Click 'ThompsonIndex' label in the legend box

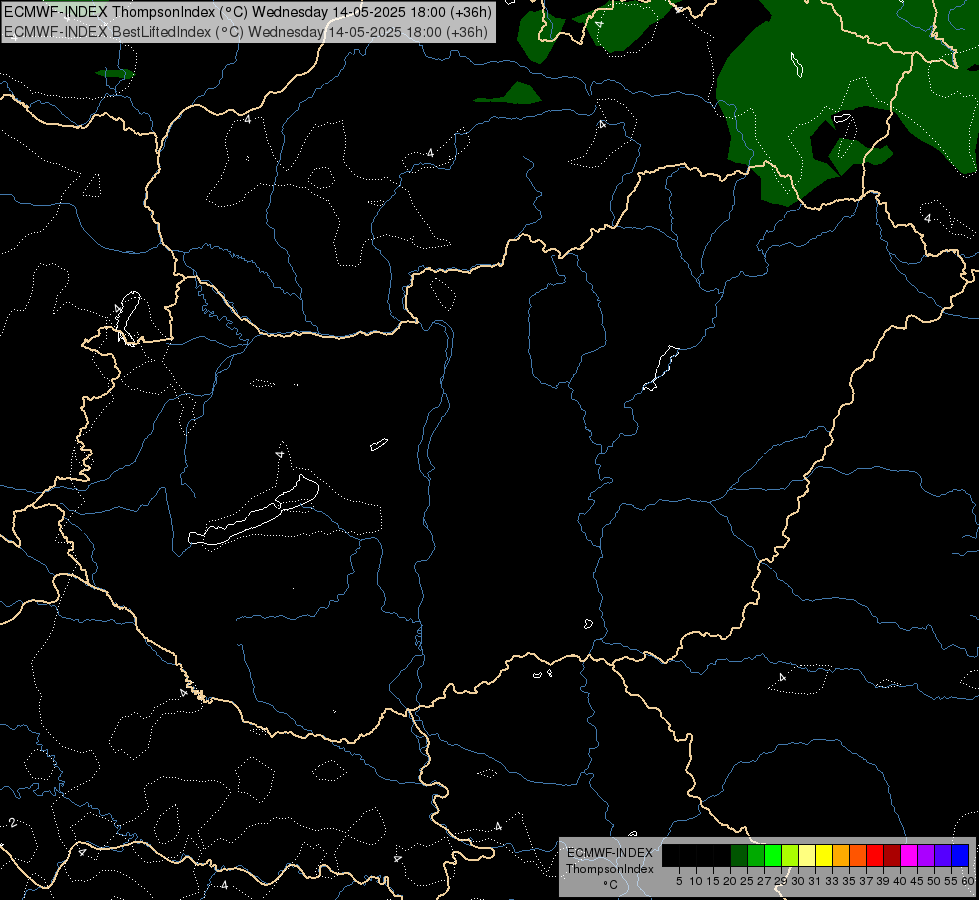(x=609, y=869)
